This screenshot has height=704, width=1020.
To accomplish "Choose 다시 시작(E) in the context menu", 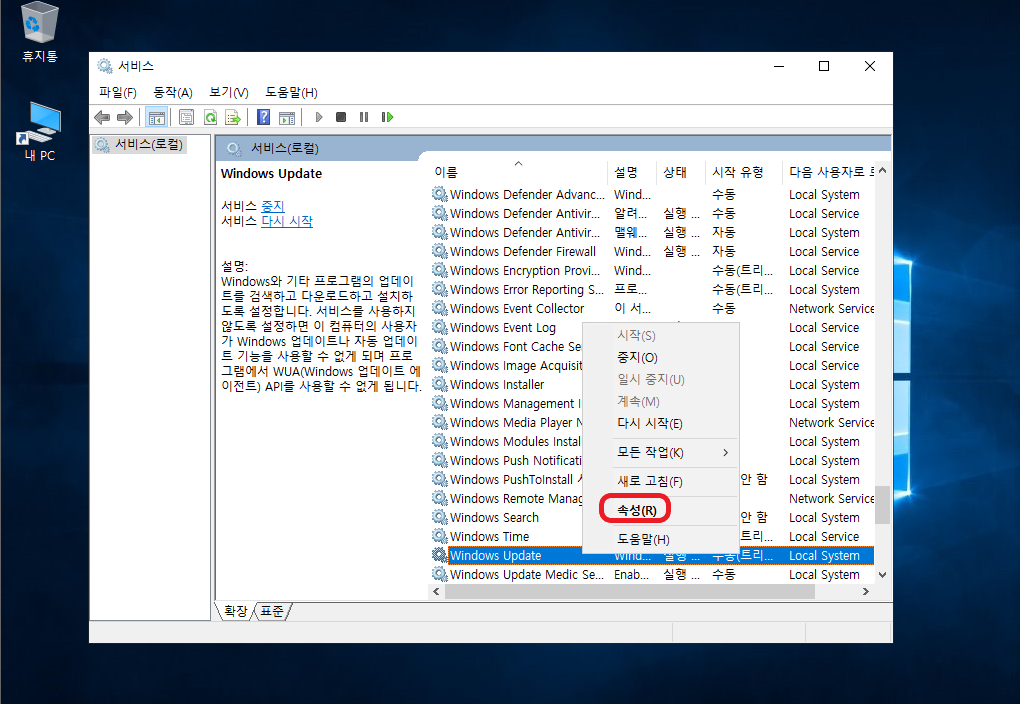I will click(x=660, y=424).
